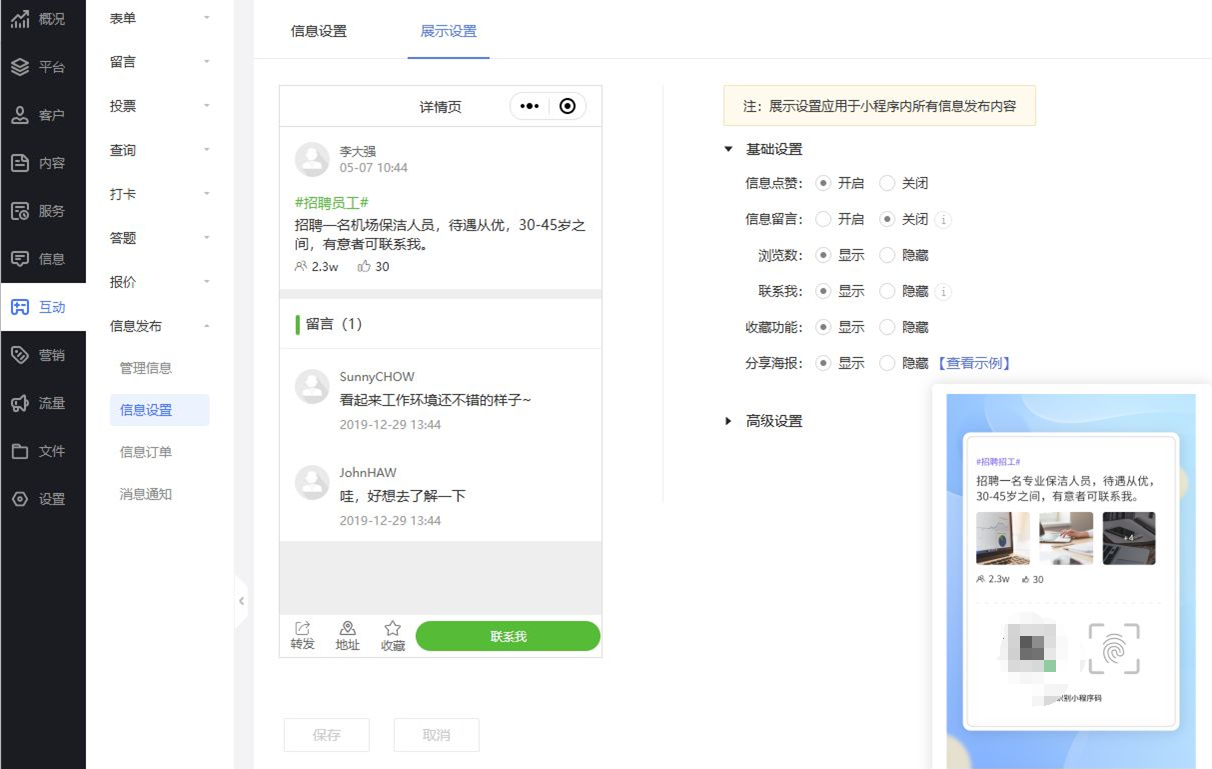
Task: Open the 服务 icon in sidebar
Action: pos(20,211)
